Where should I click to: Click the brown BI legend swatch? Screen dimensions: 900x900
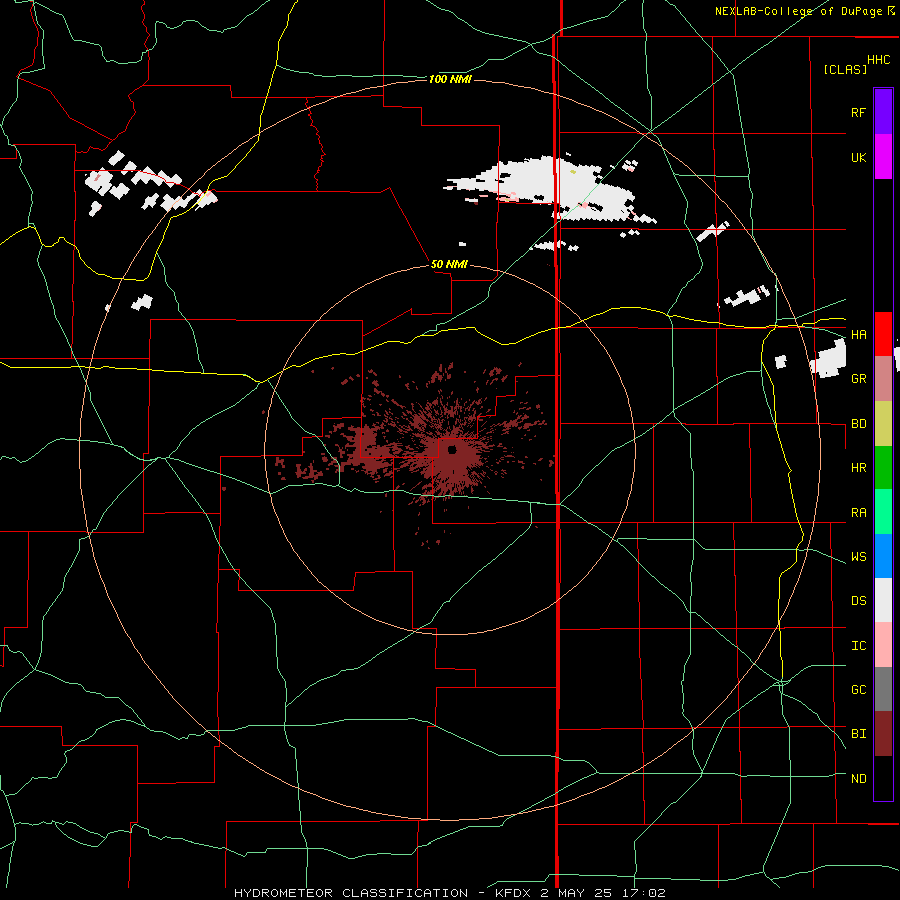[883, 734]
